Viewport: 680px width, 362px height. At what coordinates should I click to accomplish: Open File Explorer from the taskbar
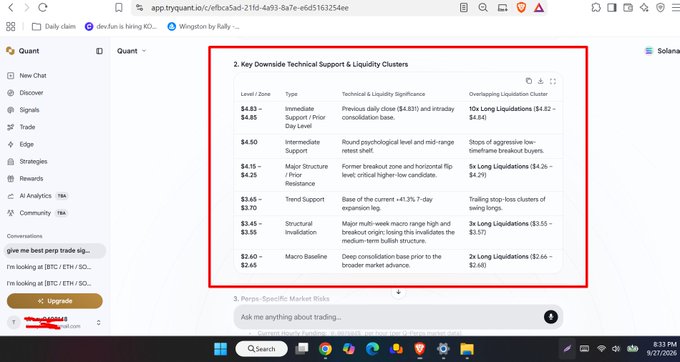[x=467, y=349]
